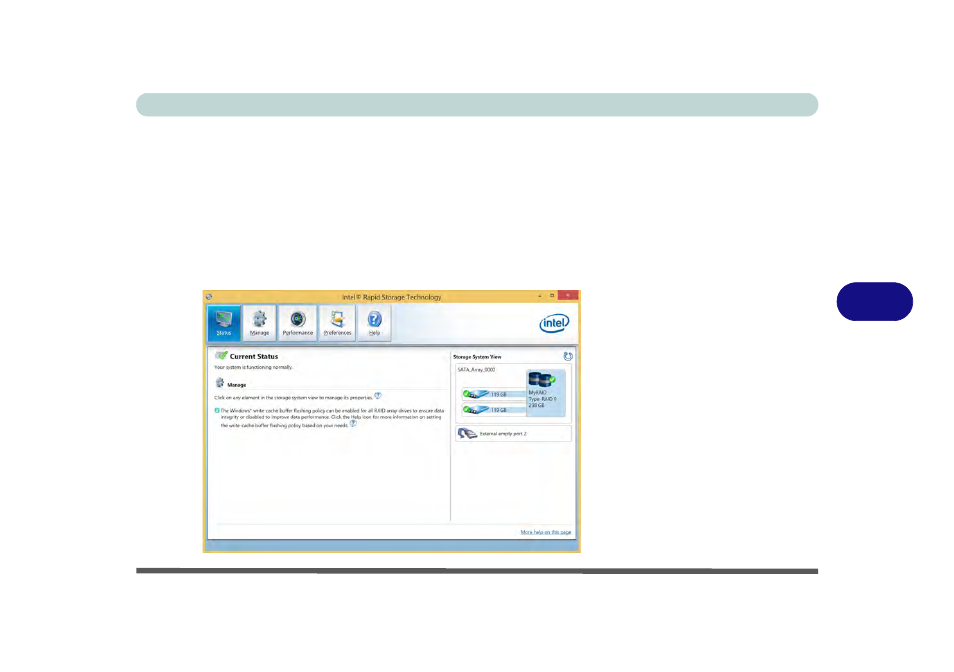This screenshot has height=672, width=954.
Task: Click the SATA_Array_0000 label
Action: coord(476,370)
